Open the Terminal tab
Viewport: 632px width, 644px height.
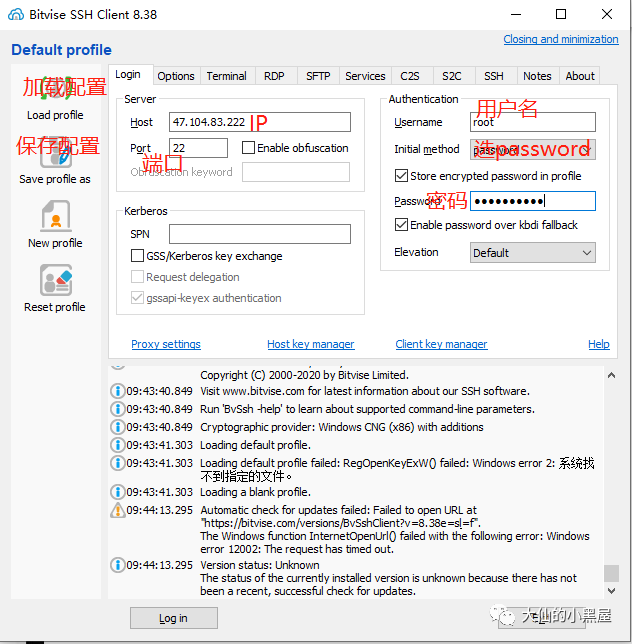pos(226,76)
